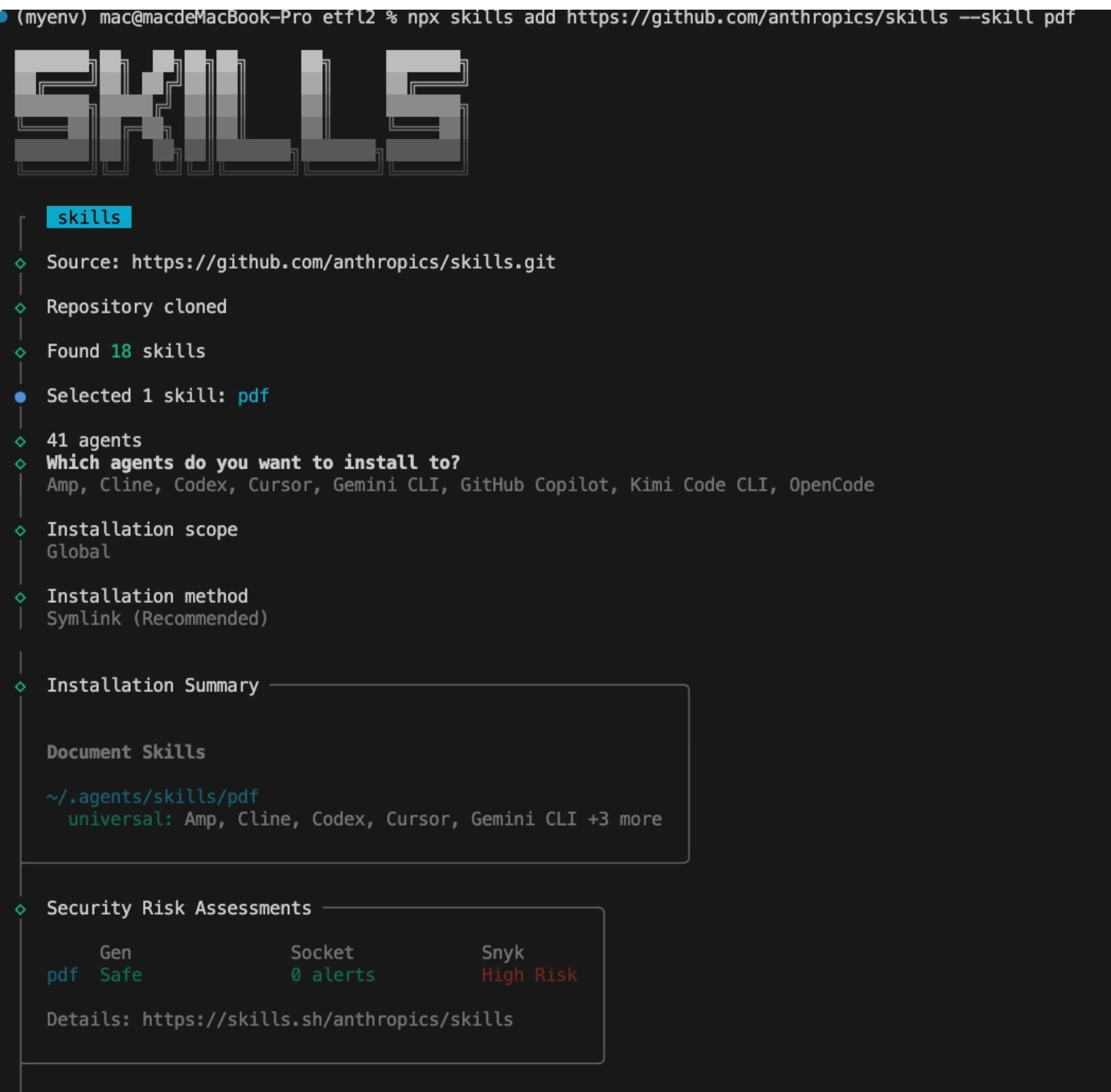
Task: Click the green diamond beside "Installation scope"
Action: click(x=20, y=531)
